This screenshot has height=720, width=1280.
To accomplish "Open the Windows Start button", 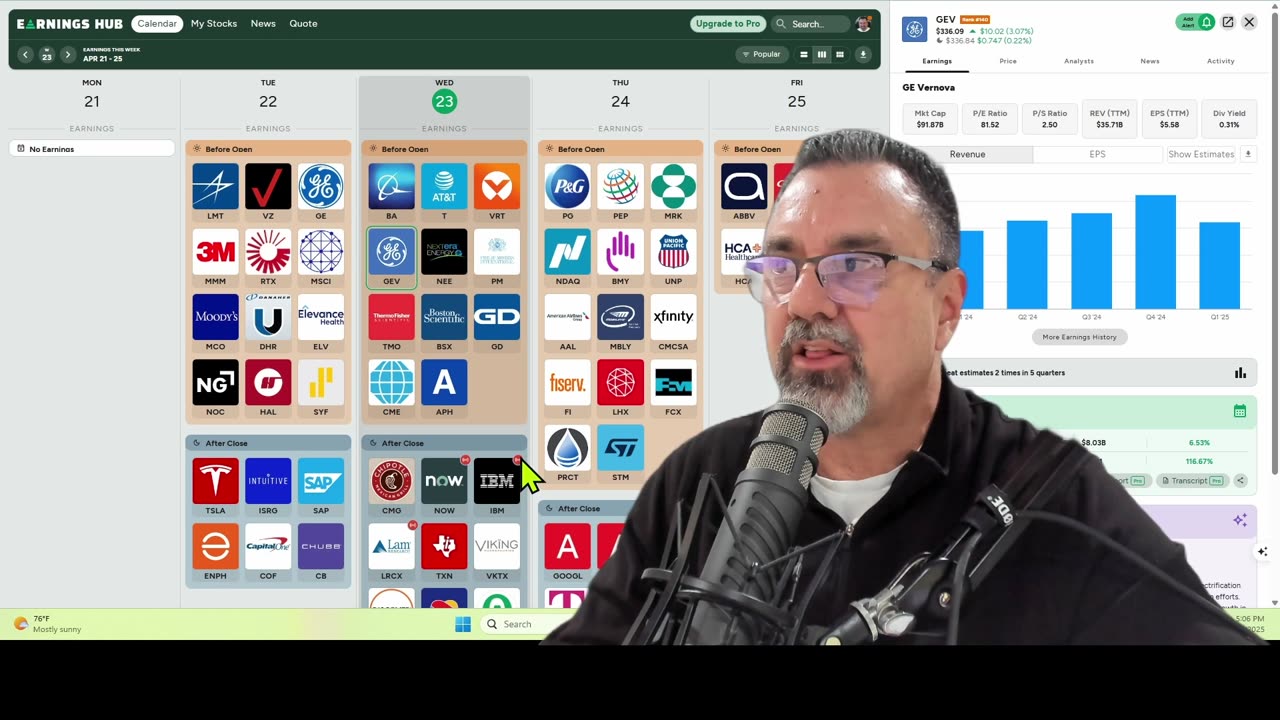I will [463, 624].
